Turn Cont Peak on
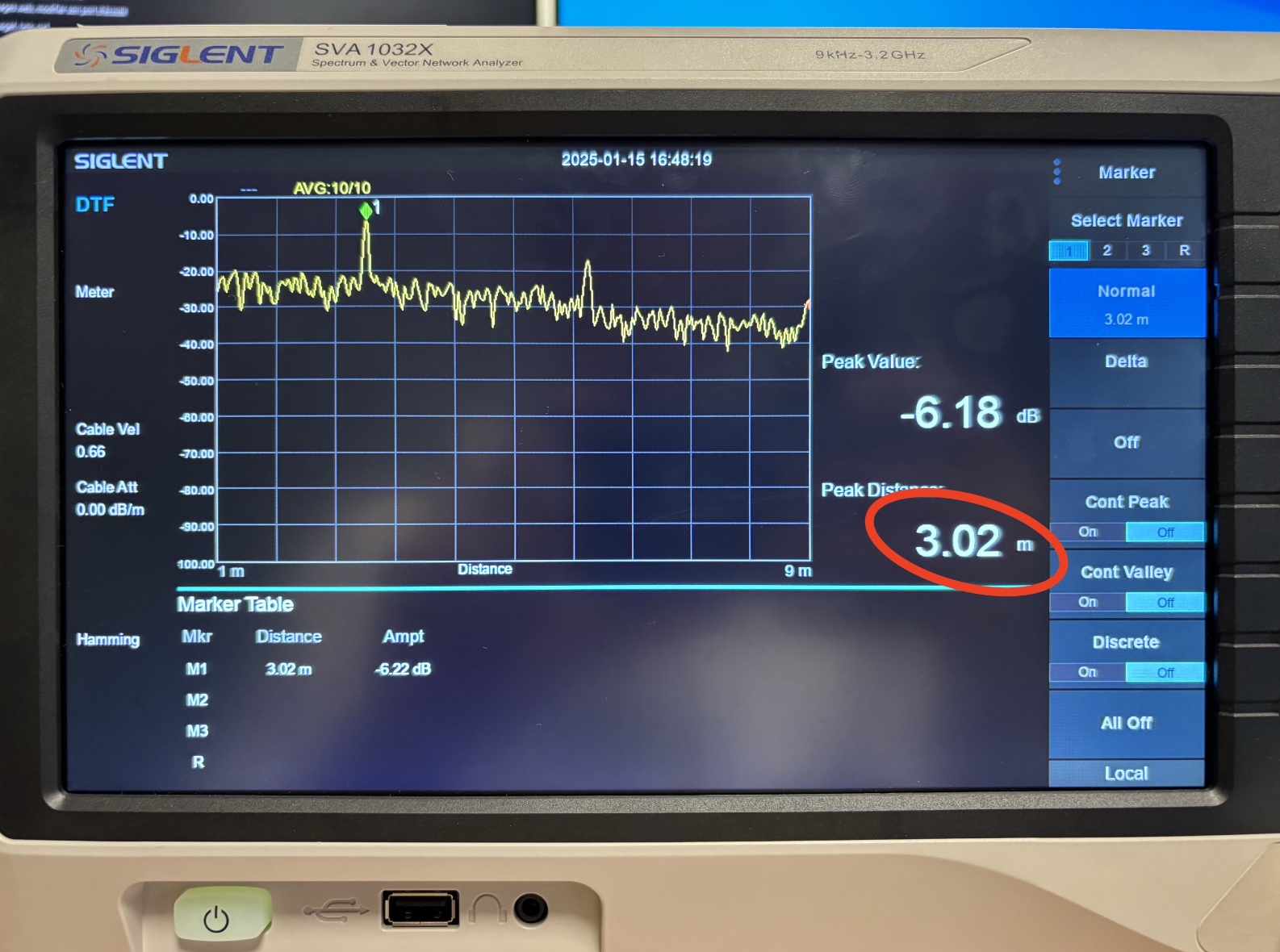The height and width of the screenshot is (952, 1280). point(1088,532)
